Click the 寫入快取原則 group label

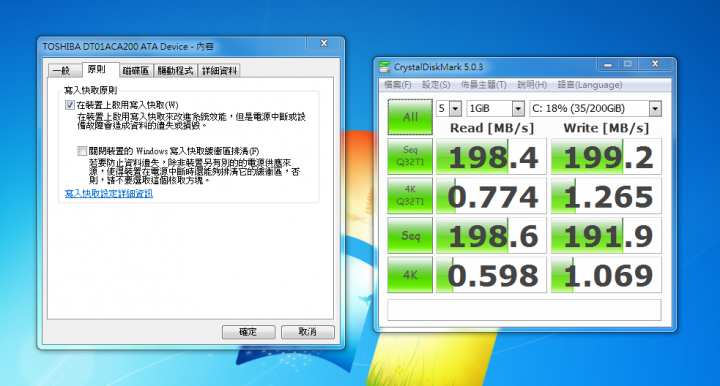tap(90, 90)
